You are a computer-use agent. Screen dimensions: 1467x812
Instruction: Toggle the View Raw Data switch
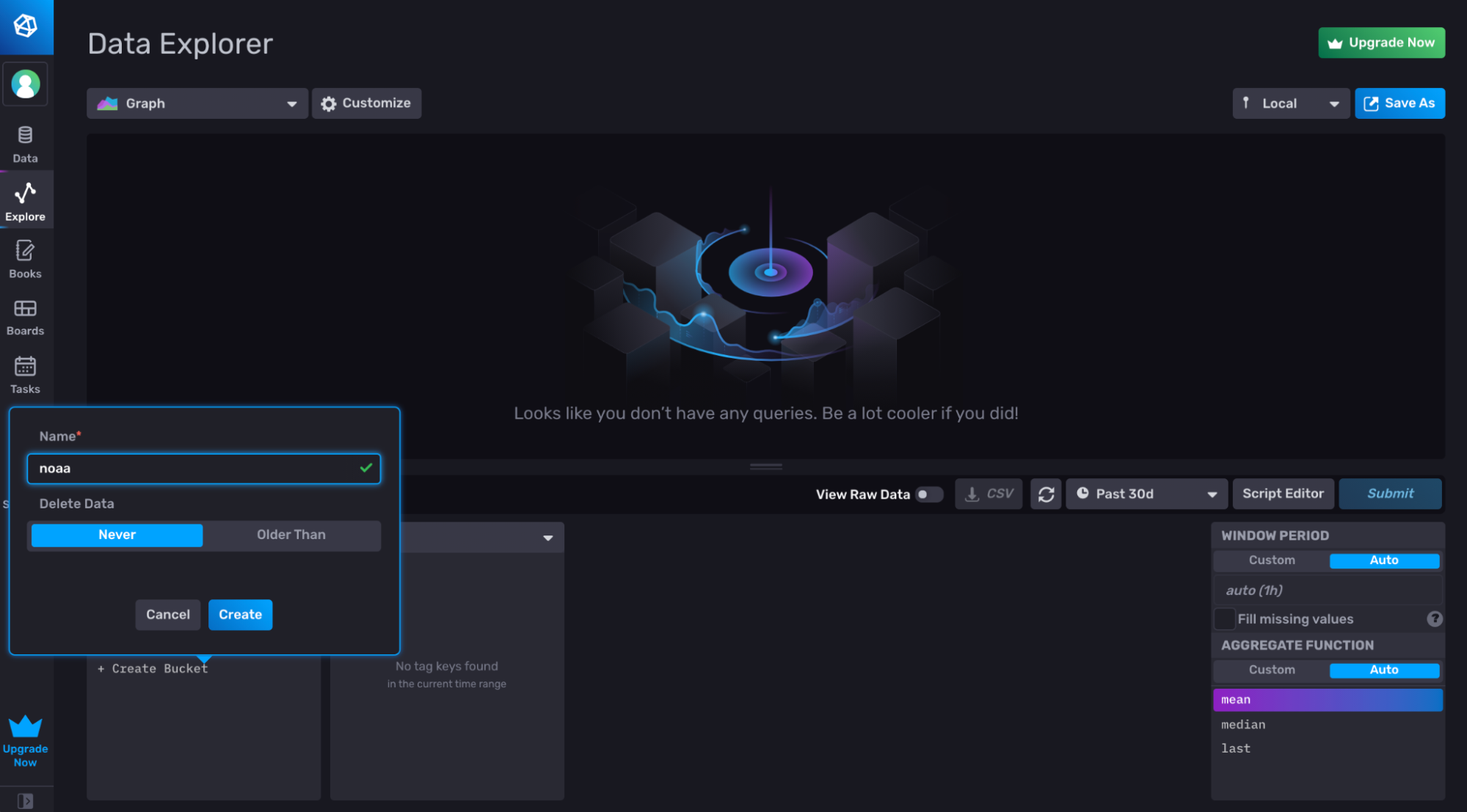point(928,494)
